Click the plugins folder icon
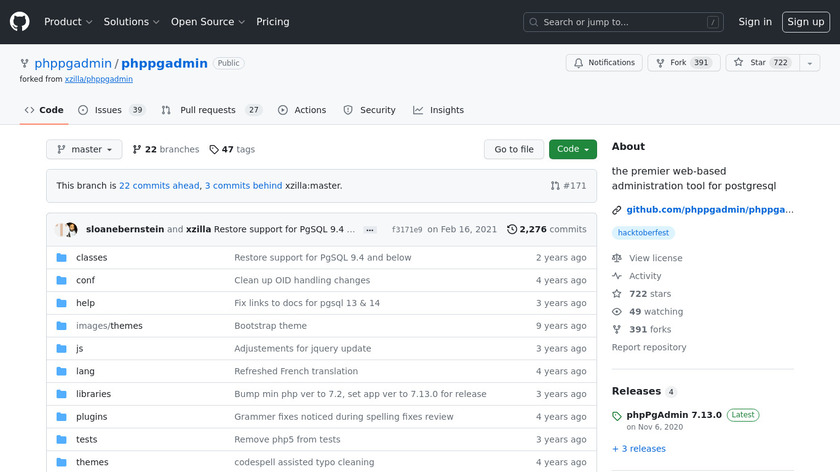This screenshot has height=472, width=840. coord(62,417)
